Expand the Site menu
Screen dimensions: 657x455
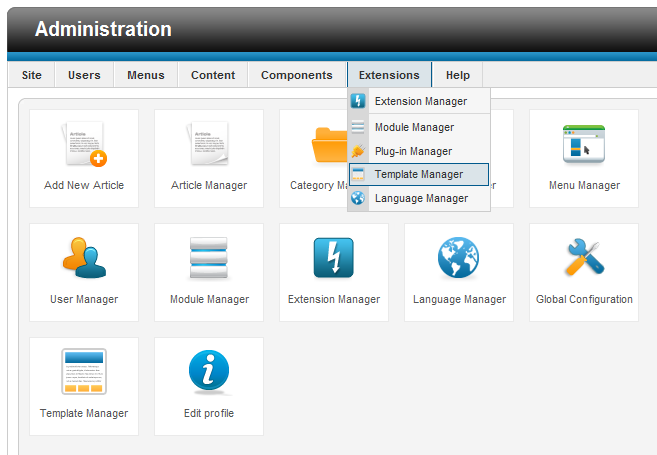(x=32, y=75)
